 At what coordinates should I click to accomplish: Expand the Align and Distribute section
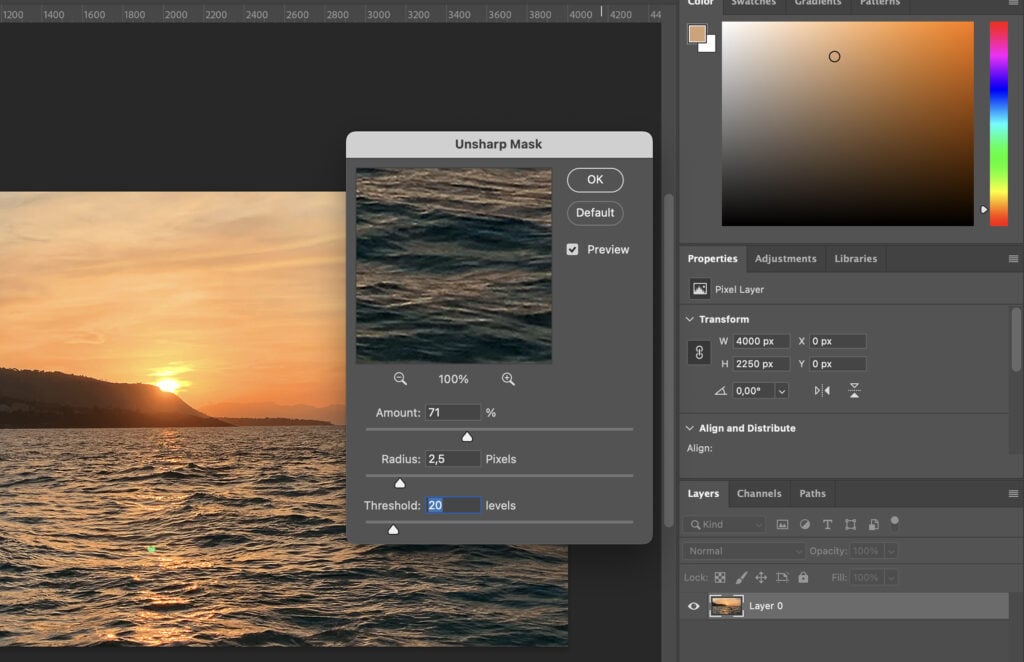tap(689, 427)
